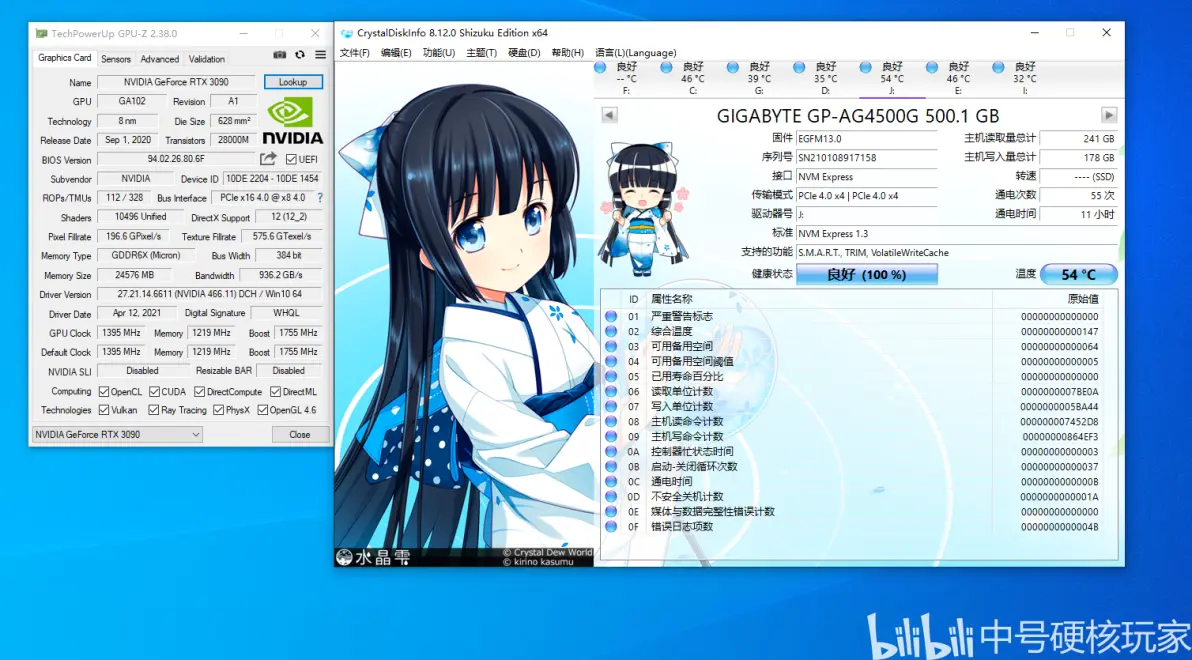
Task: Select drive F: status orb
Action: (600, 67)
